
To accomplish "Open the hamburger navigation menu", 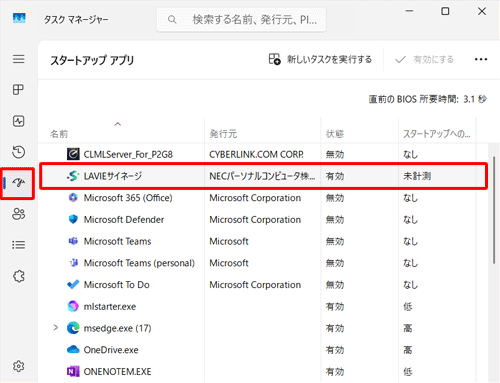I will coord(19,59).
